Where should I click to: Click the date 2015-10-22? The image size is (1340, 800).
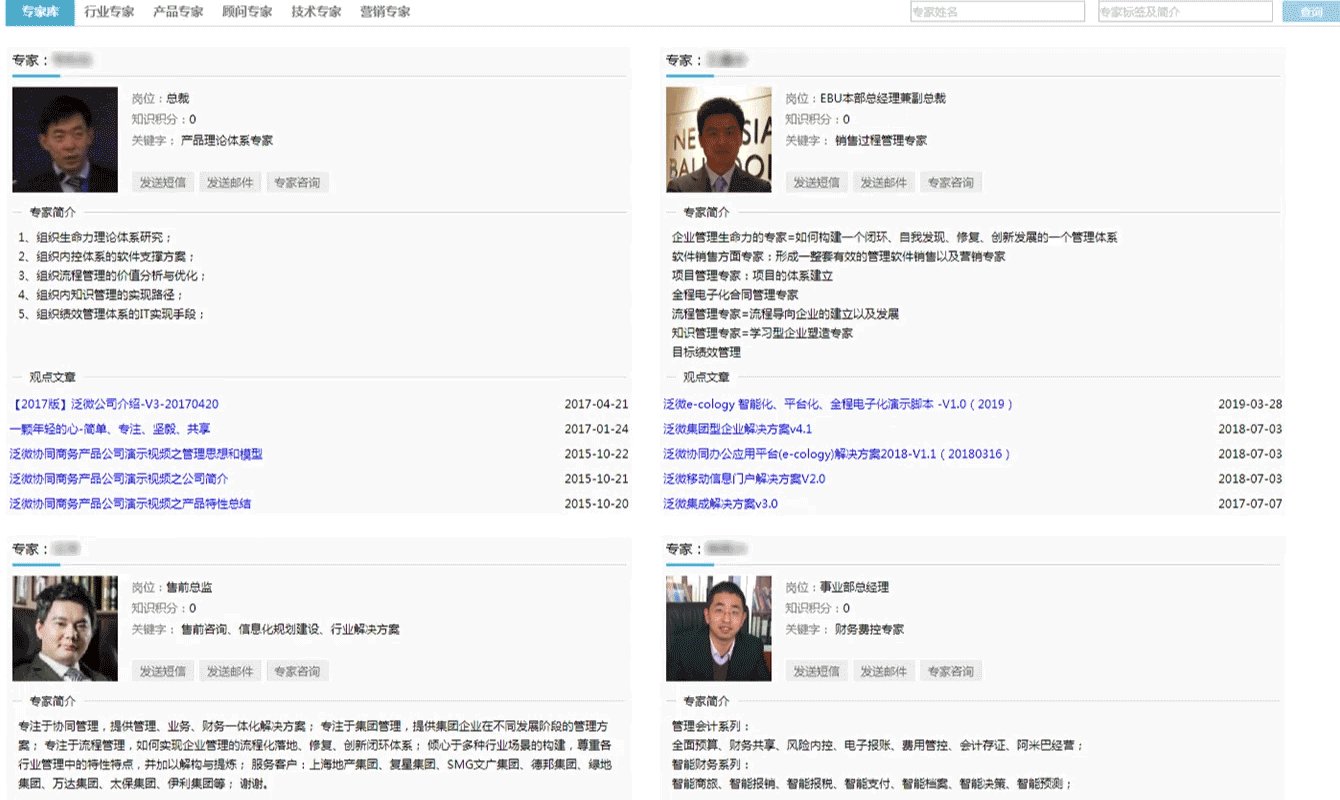coord(596,454)
